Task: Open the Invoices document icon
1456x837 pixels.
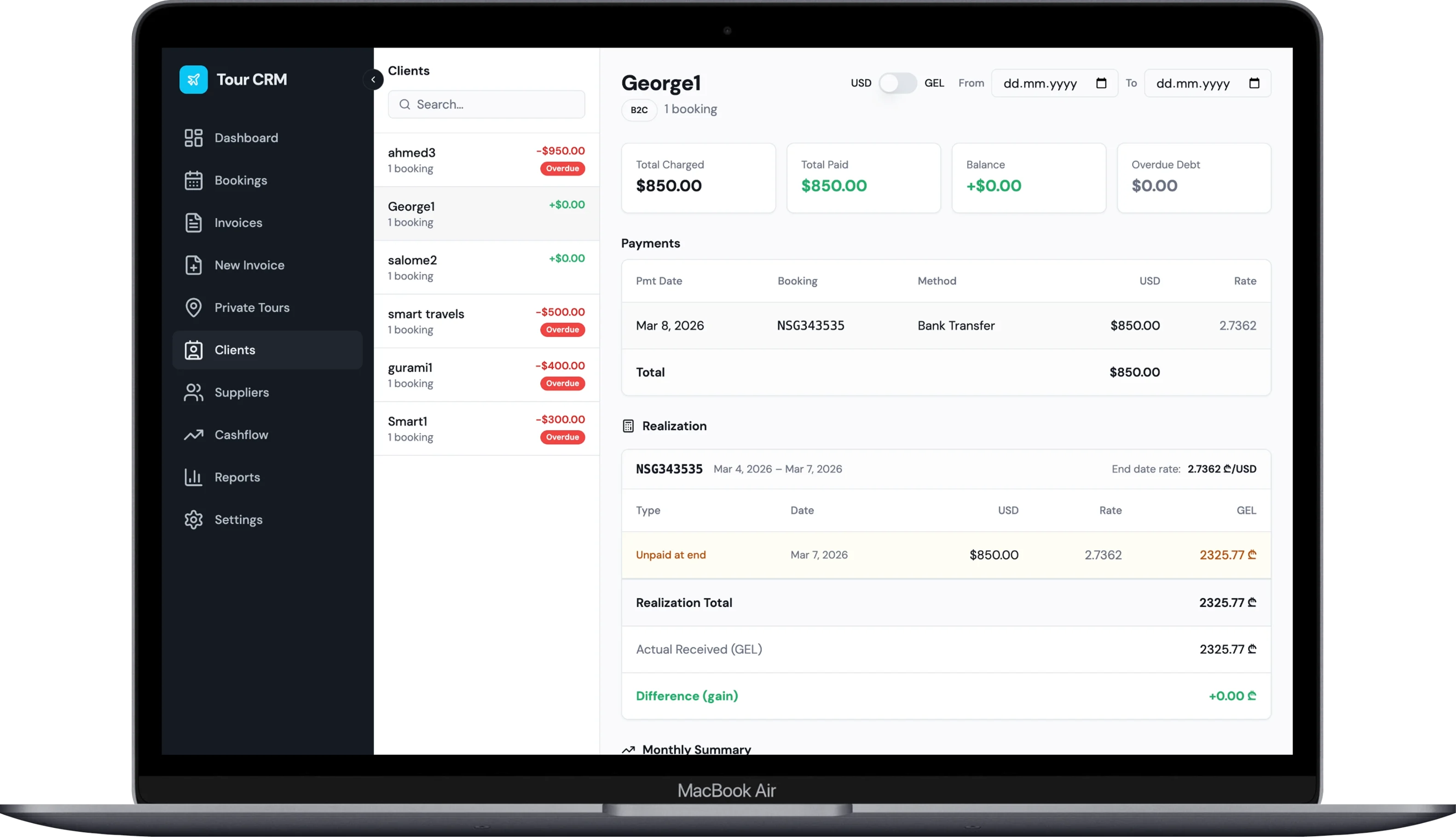Action: click(193, 222)
